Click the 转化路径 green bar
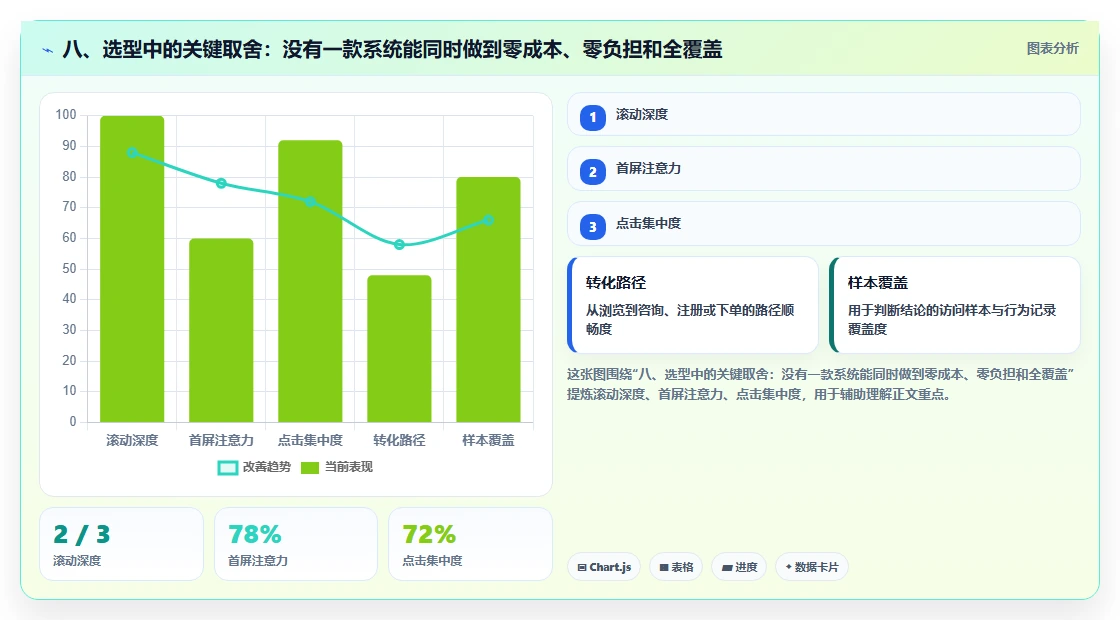The width and height of the screenshot is (1120, 620). click(399, 349)
